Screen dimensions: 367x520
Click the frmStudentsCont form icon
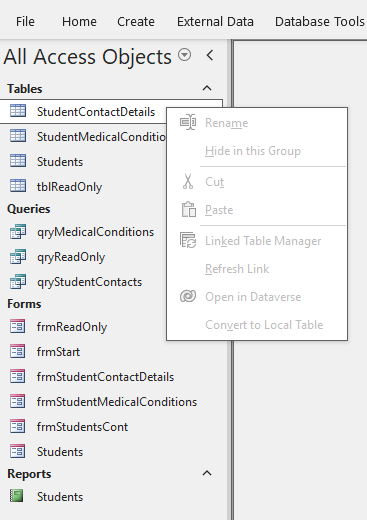pyautogui.click(x=18, y=427)
